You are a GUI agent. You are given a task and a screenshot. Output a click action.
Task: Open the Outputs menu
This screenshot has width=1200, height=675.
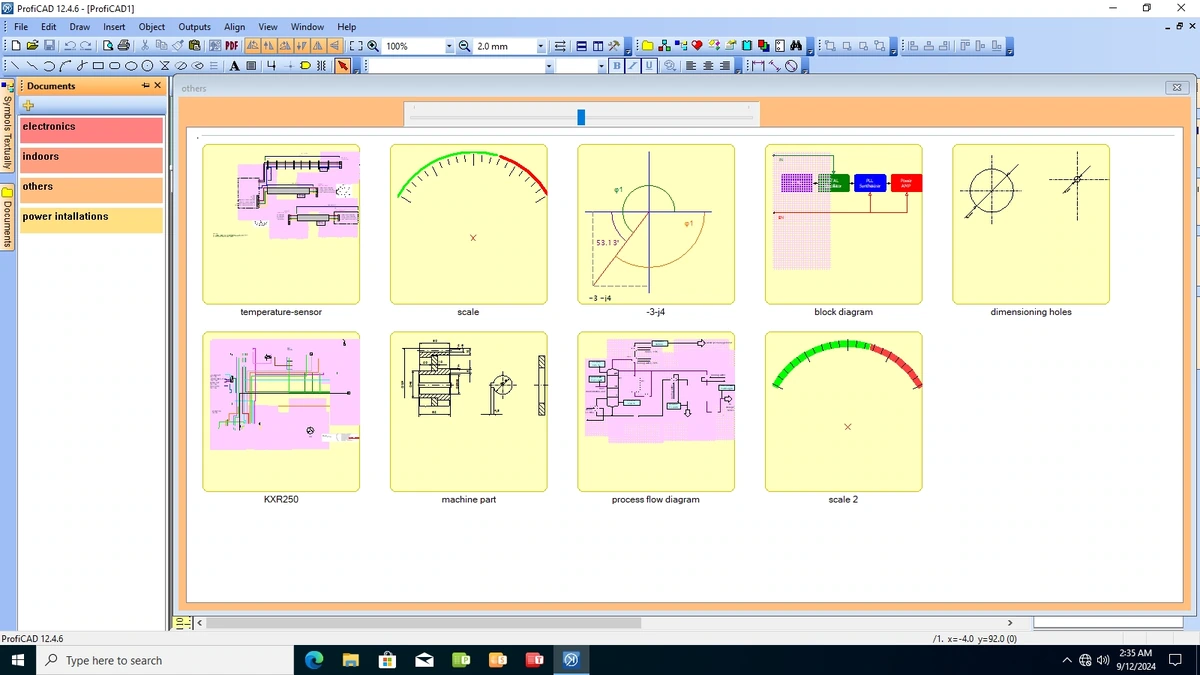(x=194, y=27)
